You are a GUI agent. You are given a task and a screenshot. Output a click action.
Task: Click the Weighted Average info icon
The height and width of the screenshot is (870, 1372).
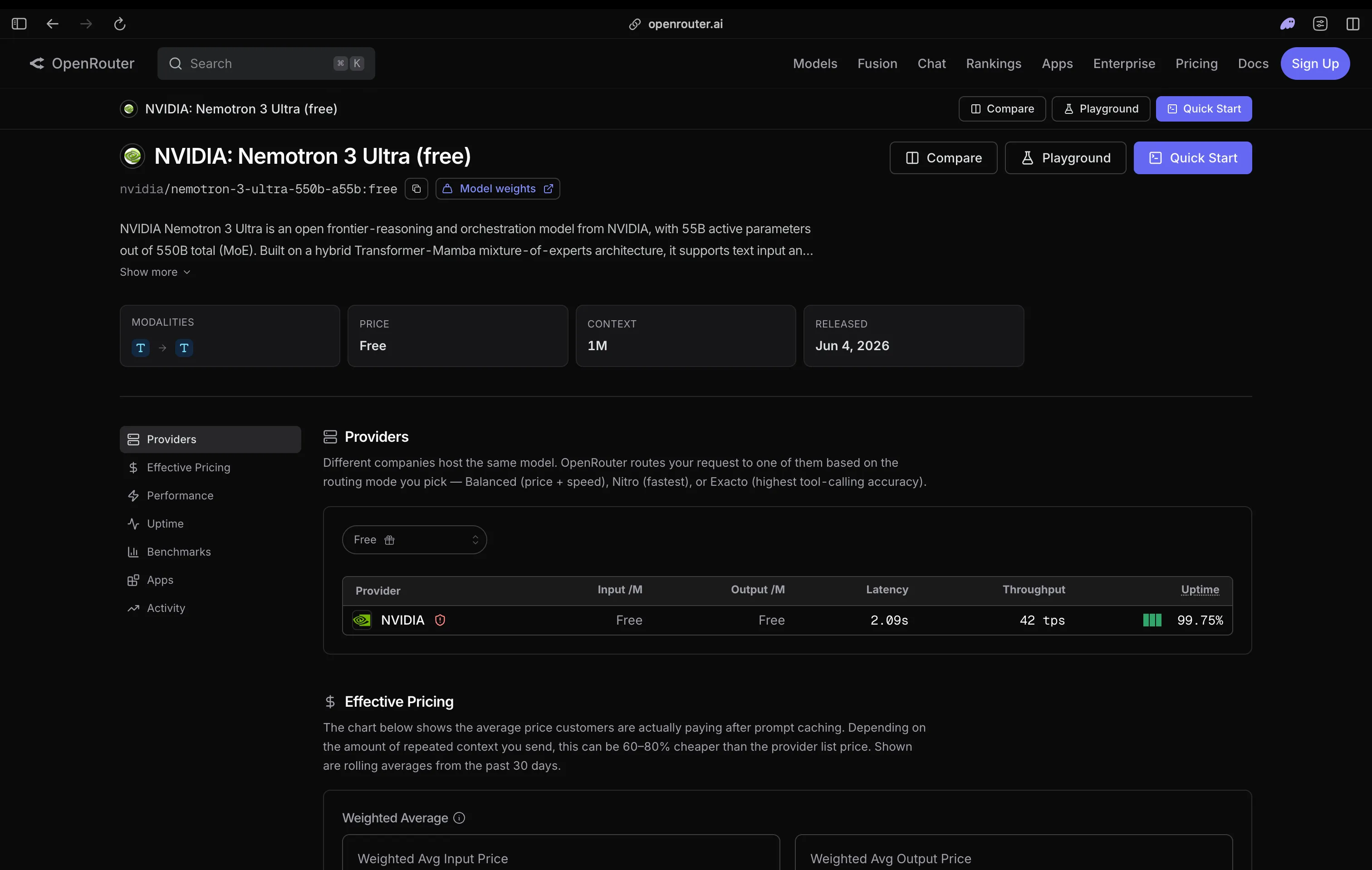point(459,818)
